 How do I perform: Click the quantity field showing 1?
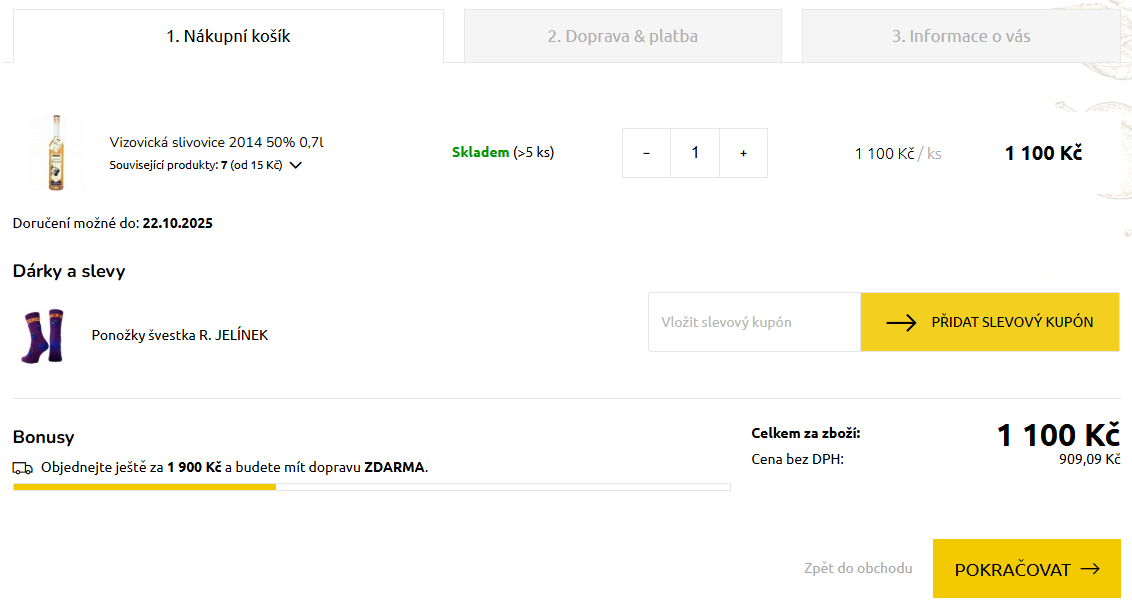tap(695, 153)
